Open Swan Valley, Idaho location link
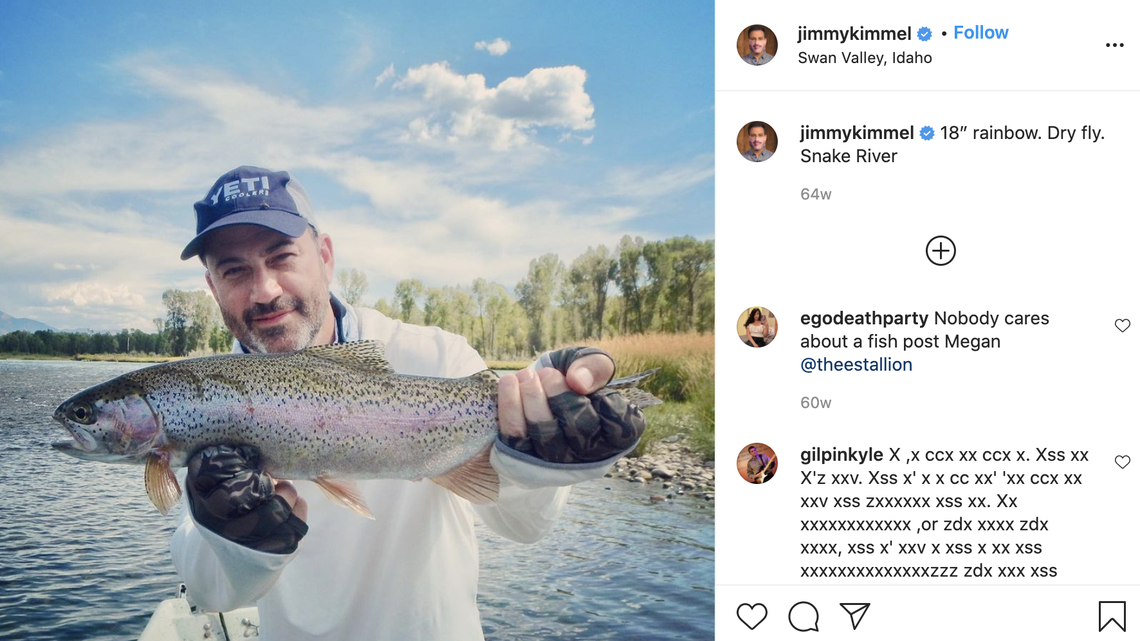Viewport: 1140px width, 641px height. click(865, 58)
